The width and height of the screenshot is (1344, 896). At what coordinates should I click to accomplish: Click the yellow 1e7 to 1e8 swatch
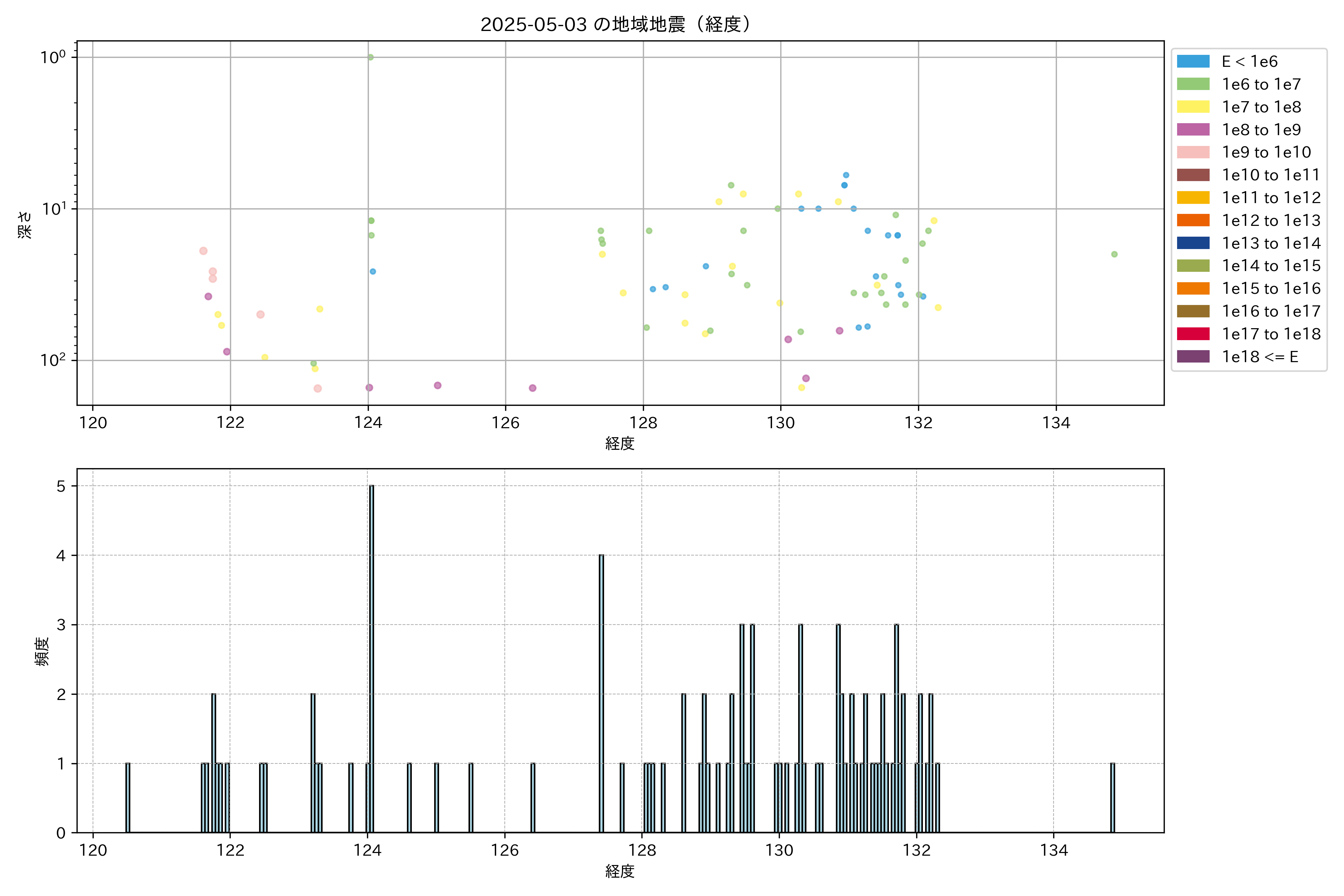(x=1193, y=107)
